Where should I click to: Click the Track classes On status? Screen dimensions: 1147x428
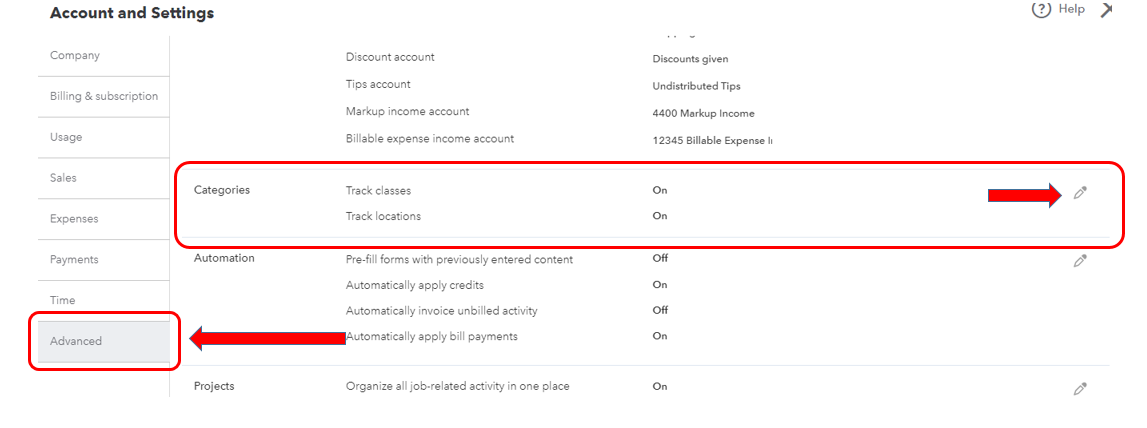[x=660, y=190]
